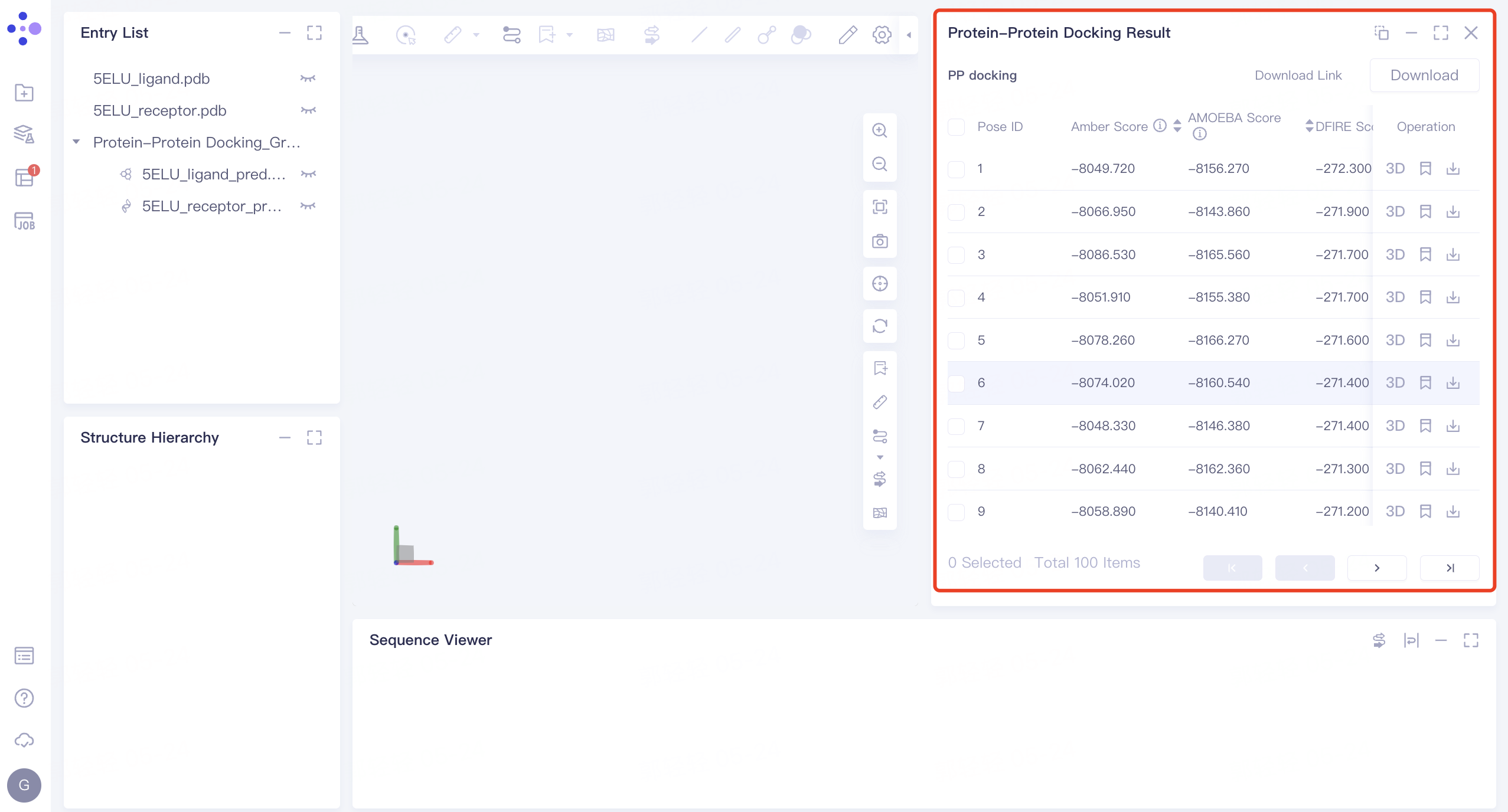Click the Download button
This screenshot has width=1508, height=812.
1424,75
